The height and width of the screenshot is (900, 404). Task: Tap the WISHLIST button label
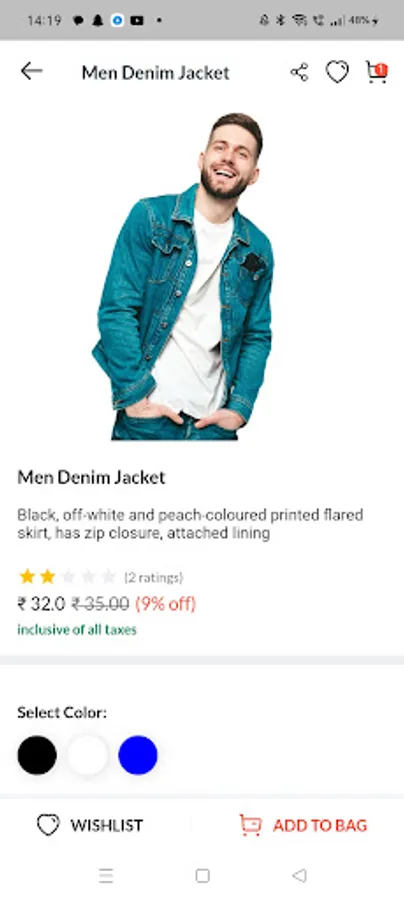[107, 825]
